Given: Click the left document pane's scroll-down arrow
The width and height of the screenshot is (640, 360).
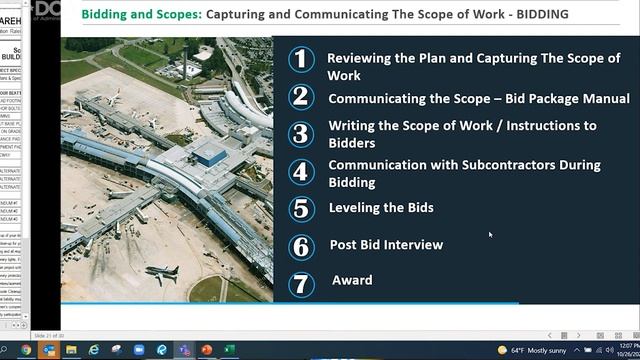Looking at the screenshot, I should 25,317.
